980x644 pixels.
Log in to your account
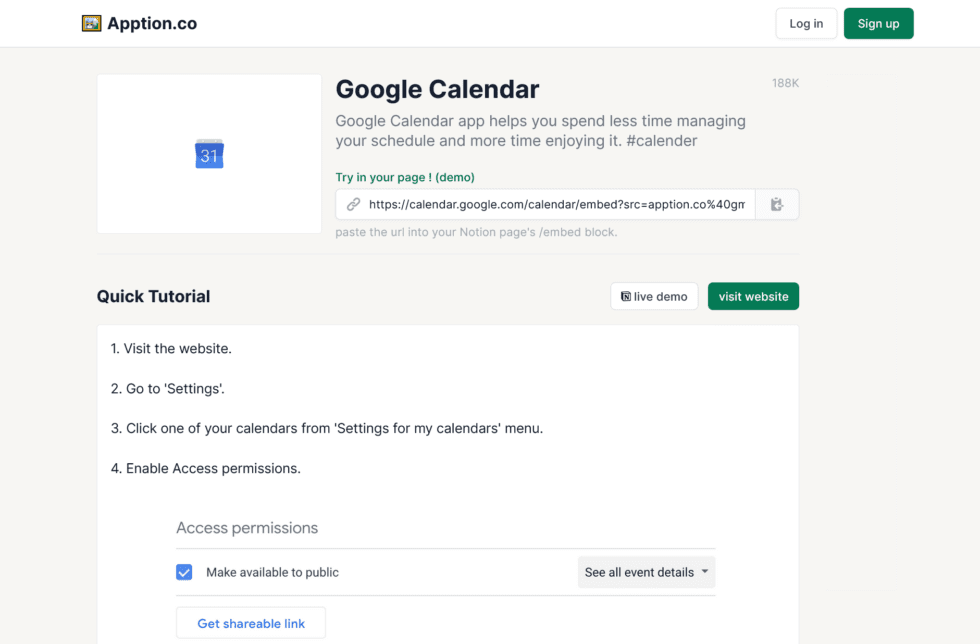(x=806, y=24)
